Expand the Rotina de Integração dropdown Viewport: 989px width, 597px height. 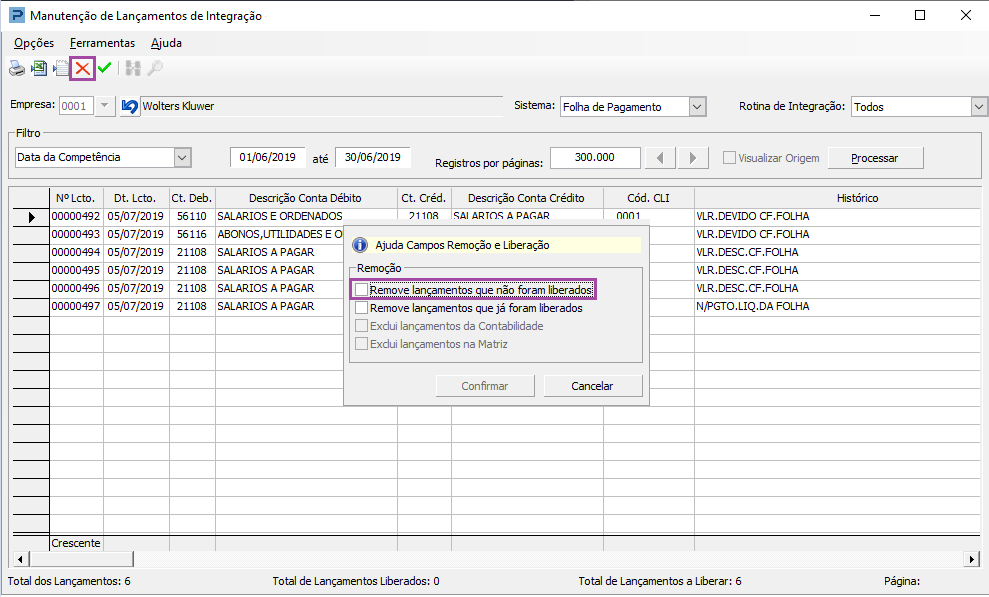click(979, 107)
